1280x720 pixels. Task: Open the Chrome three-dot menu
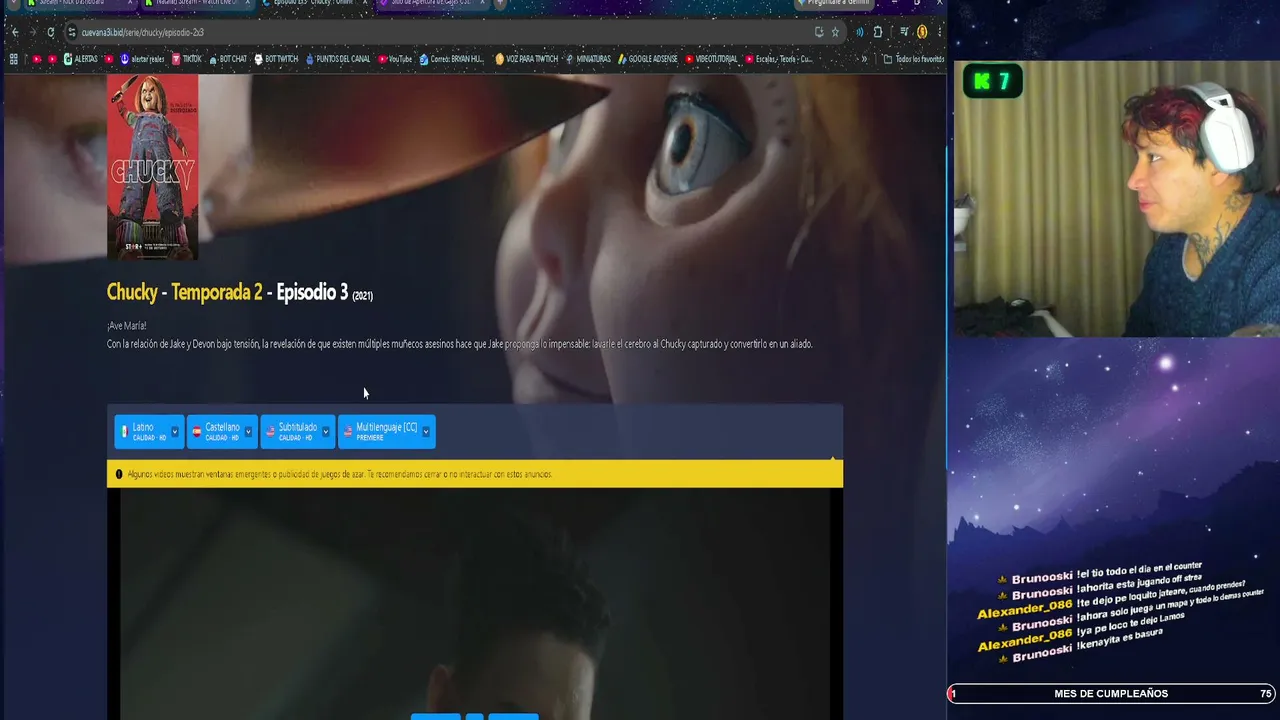coord(939,32)
